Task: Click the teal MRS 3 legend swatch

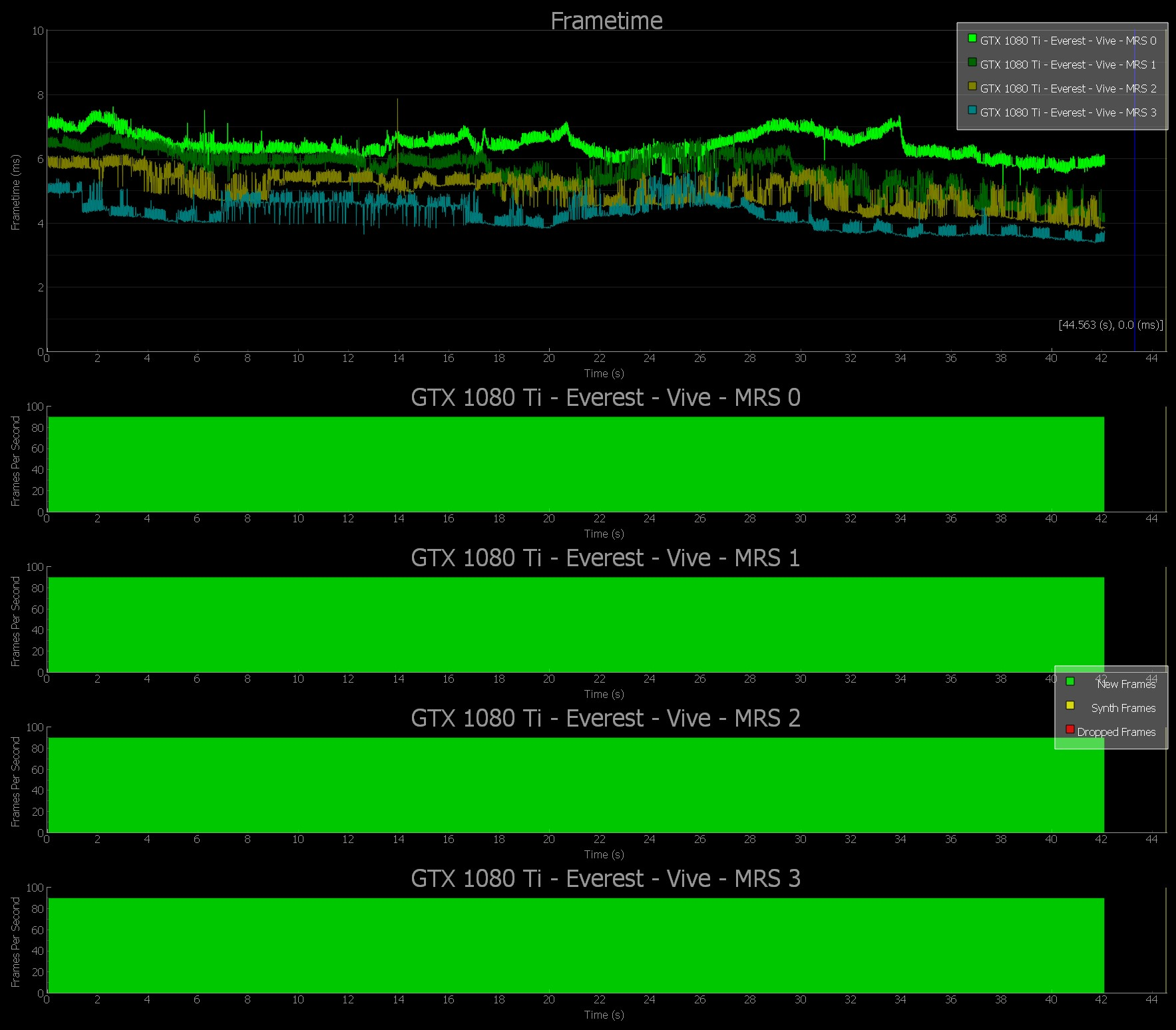Action: pos(972,110)
